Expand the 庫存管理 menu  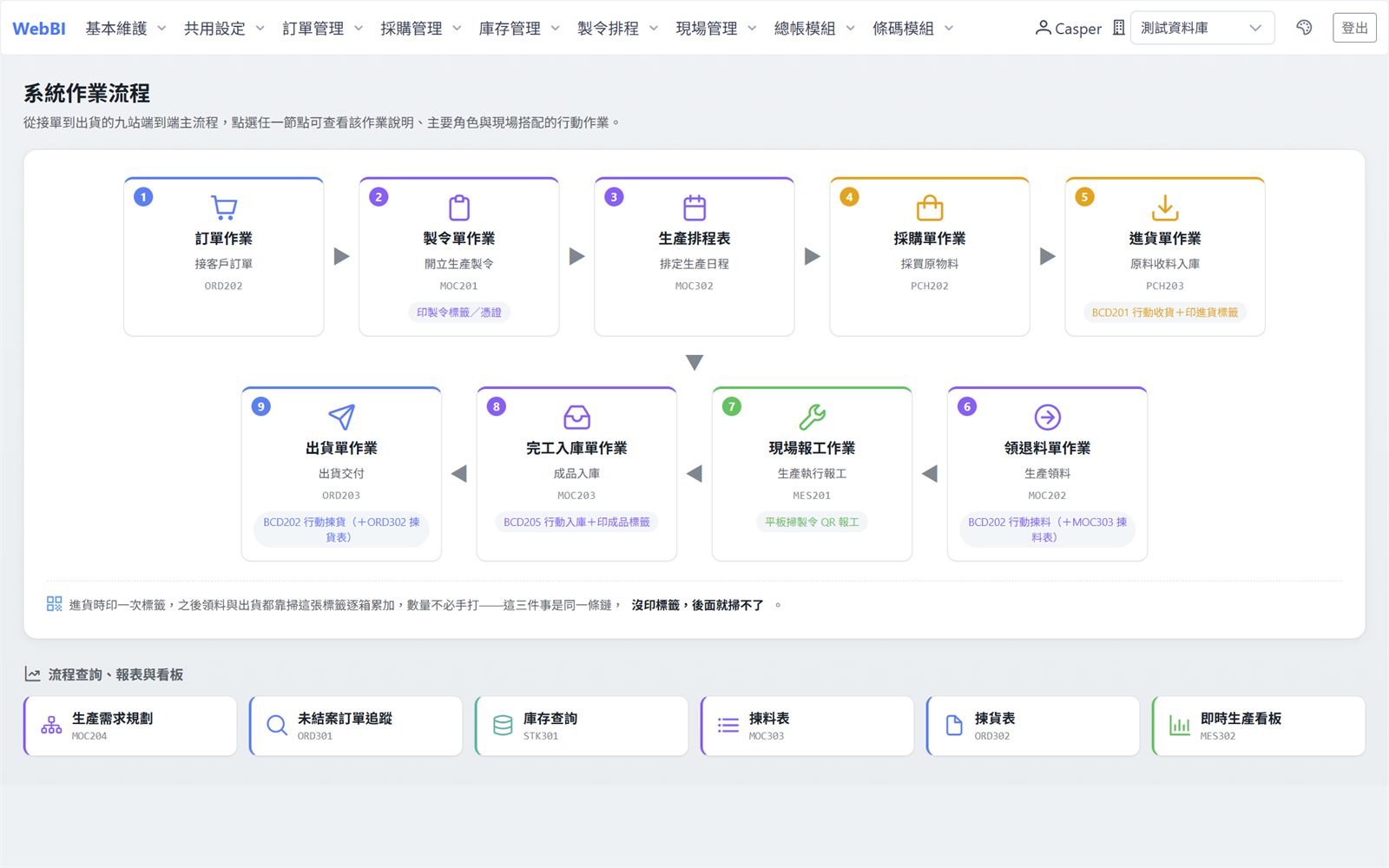pyautogui.click(x=519, y=29)
